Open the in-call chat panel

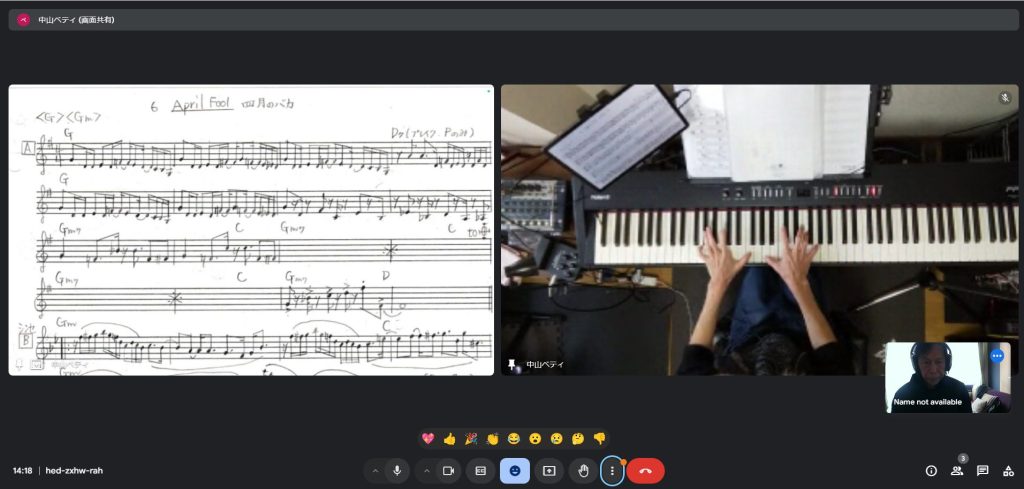click(982, 471)
